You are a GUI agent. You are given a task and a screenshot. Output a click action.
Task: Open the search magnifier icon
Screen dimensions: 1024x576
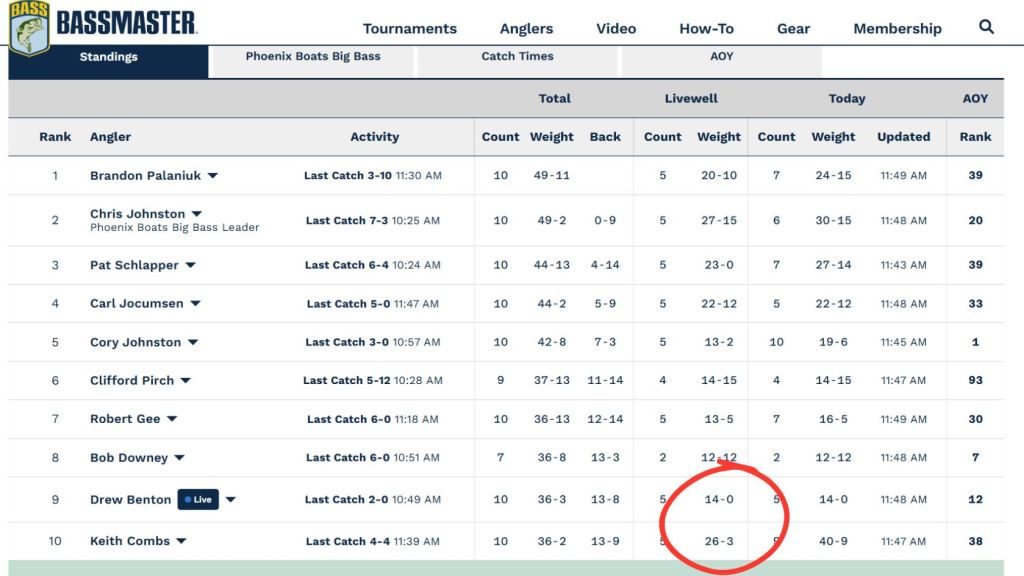tap(986, 27)
